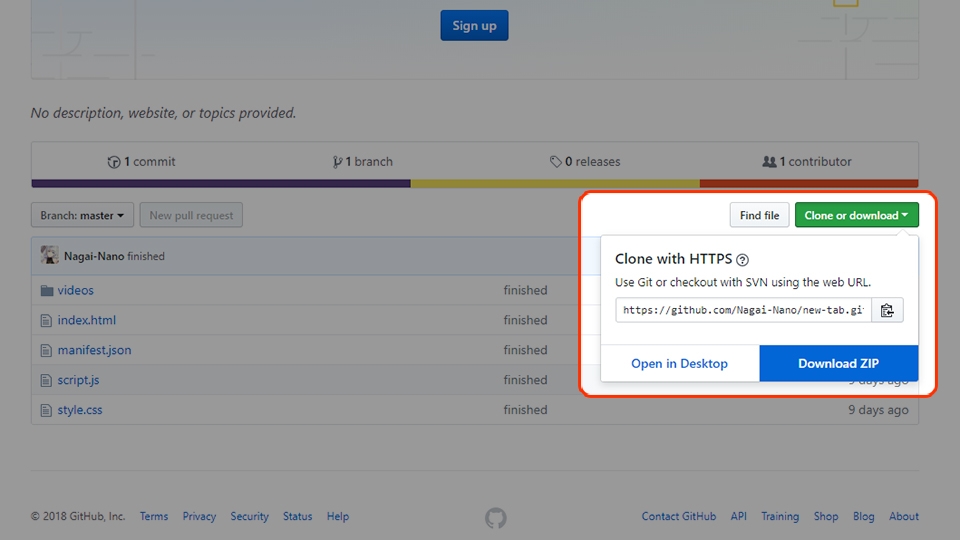Open the Branch: master dropdown

[x=82, y=215]
